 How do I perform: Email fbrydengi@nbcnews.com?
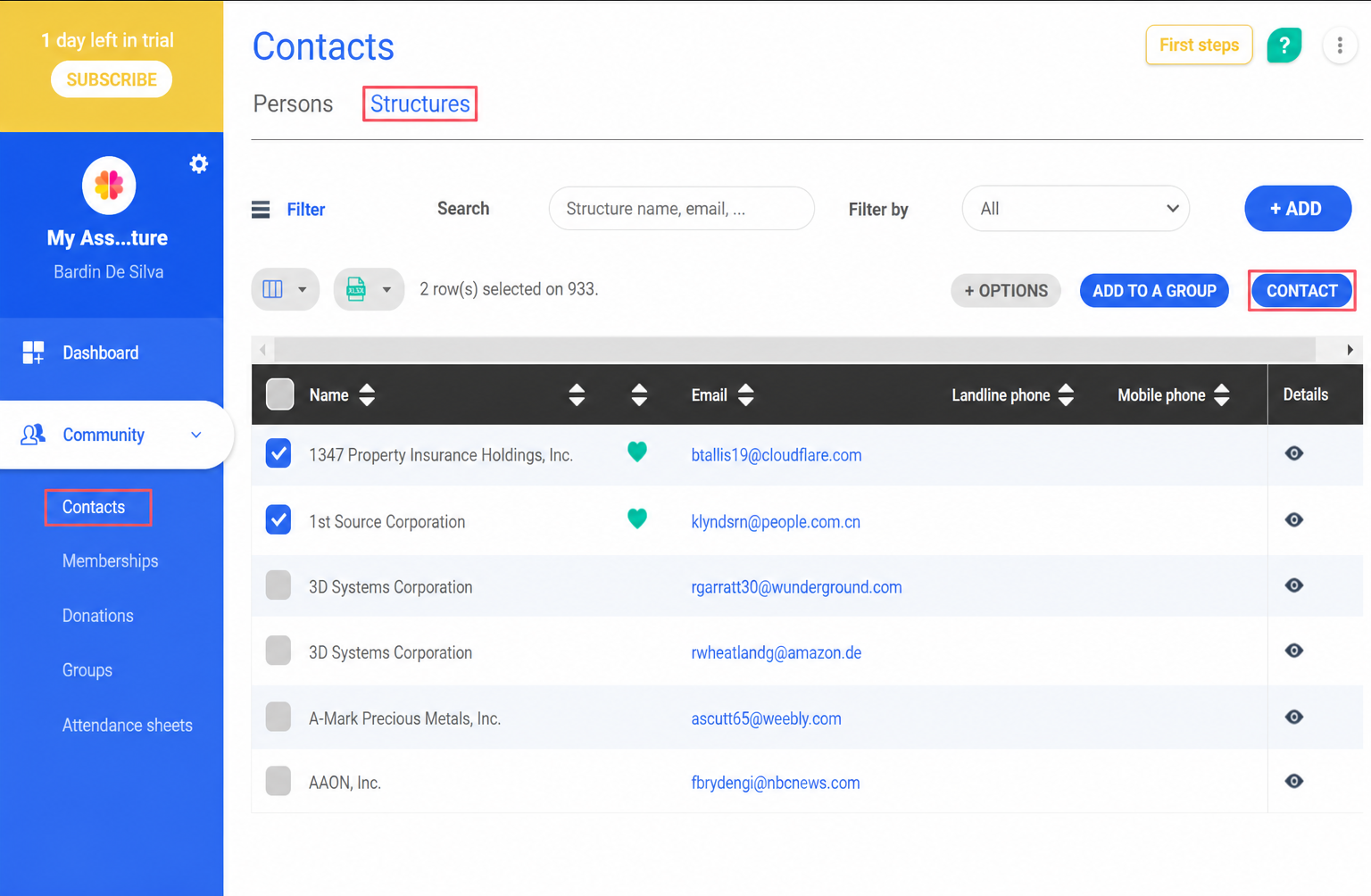[776, 783]
